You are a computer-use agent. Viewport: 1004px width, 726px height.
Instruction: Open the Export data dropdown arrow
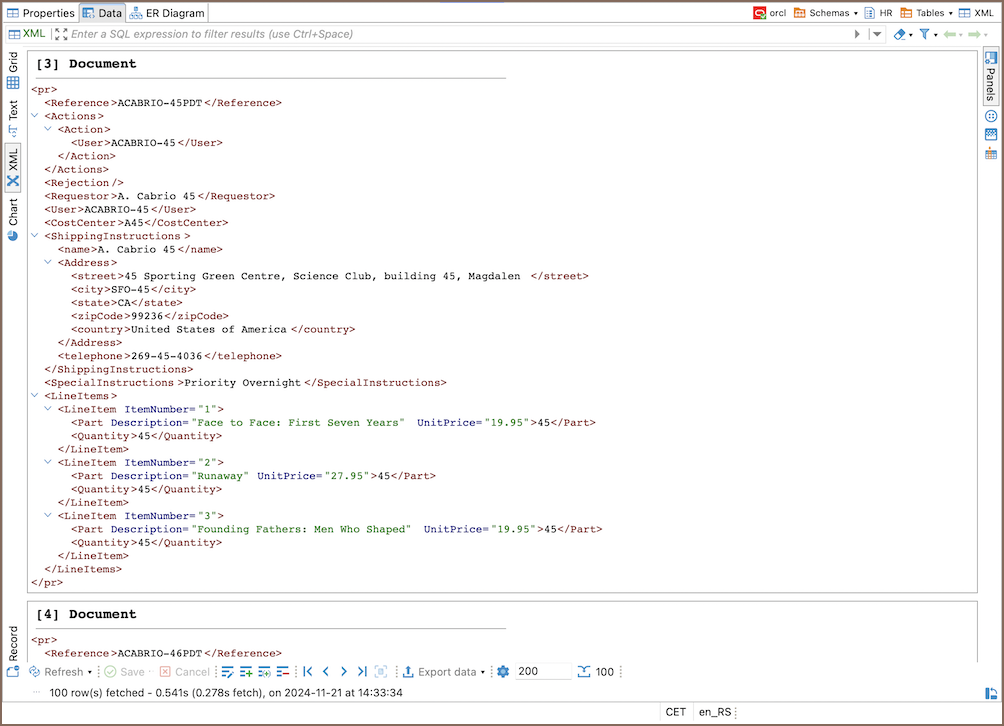click(x=483, y=672)
